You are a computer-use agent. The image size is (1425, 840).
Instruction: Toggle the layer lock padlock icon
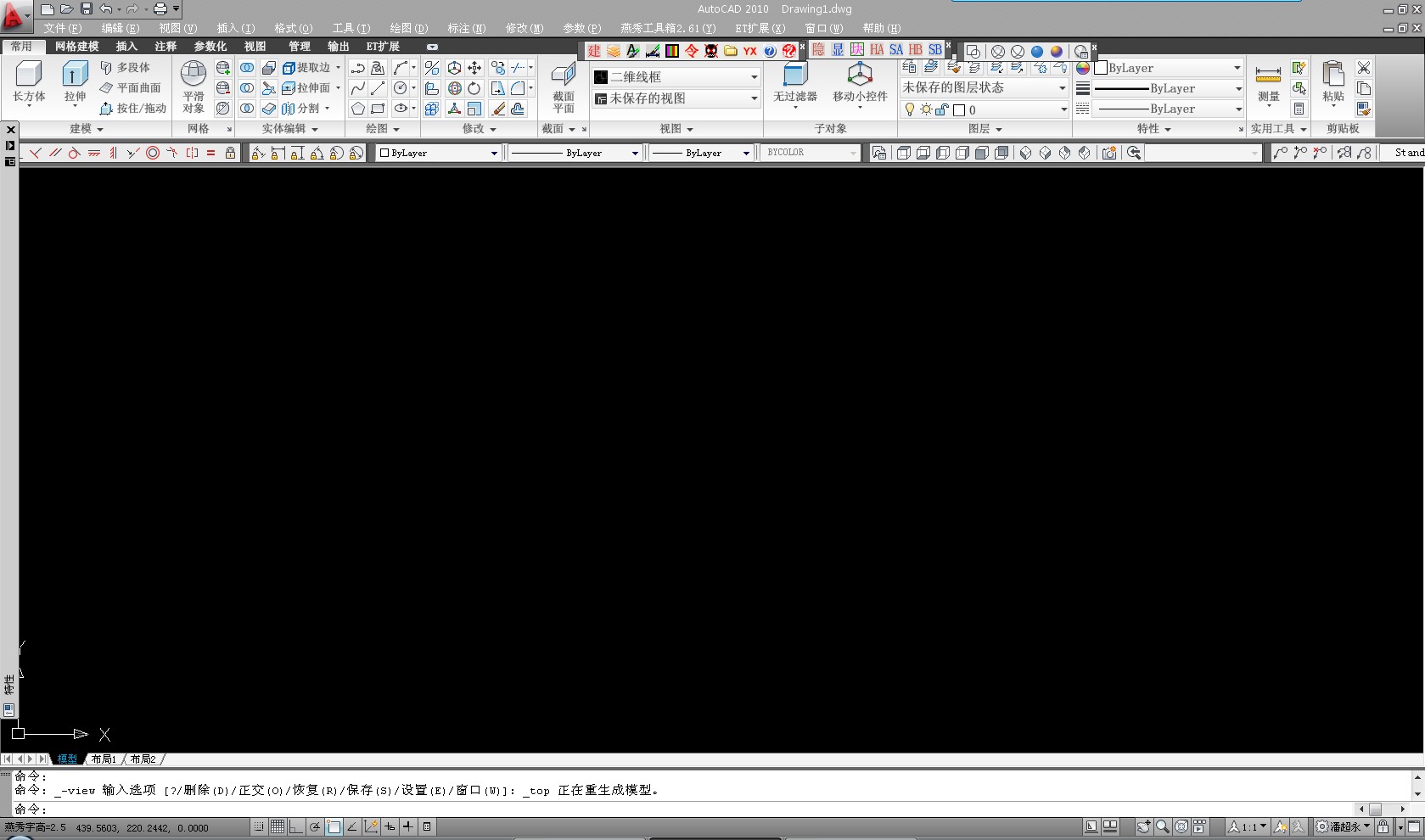click(x=941, y=109)
